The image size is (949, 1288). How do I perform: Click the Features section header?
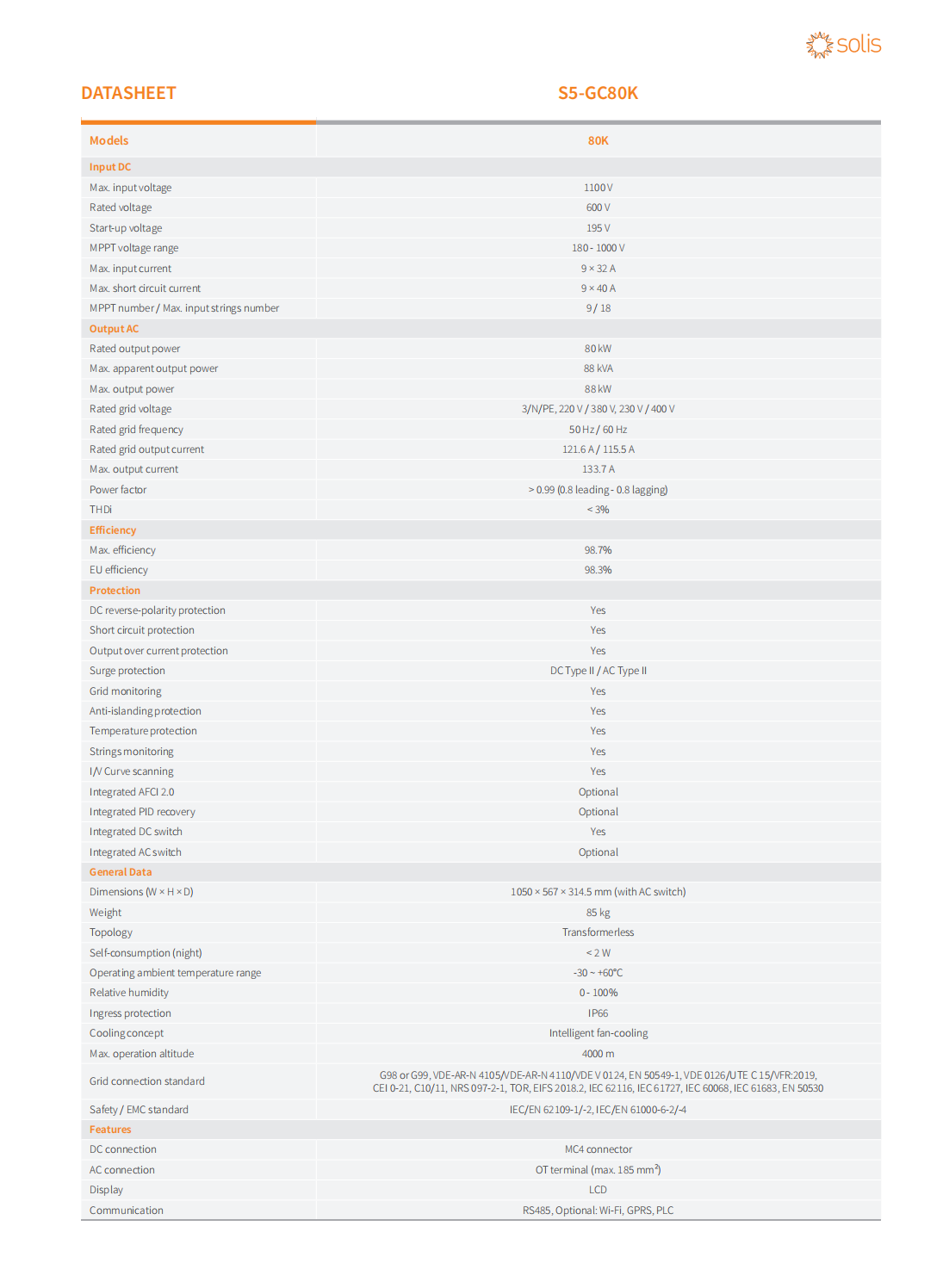point(110,1130)
